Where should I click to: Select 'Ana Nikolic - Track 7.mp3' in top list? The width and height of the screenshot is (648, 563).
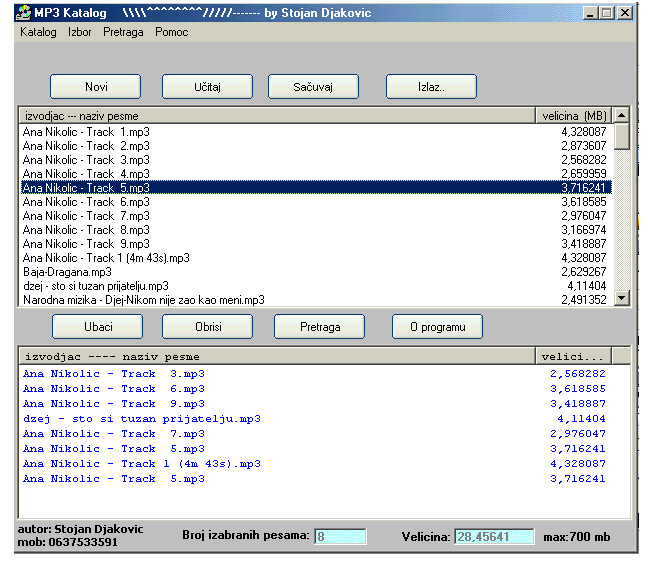pyautogui.click(x=316, y=216)
